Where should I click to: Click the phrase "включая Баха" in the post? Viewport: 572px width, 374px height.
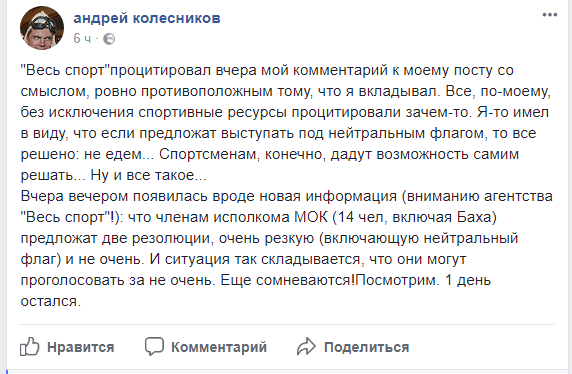(442, 217)
